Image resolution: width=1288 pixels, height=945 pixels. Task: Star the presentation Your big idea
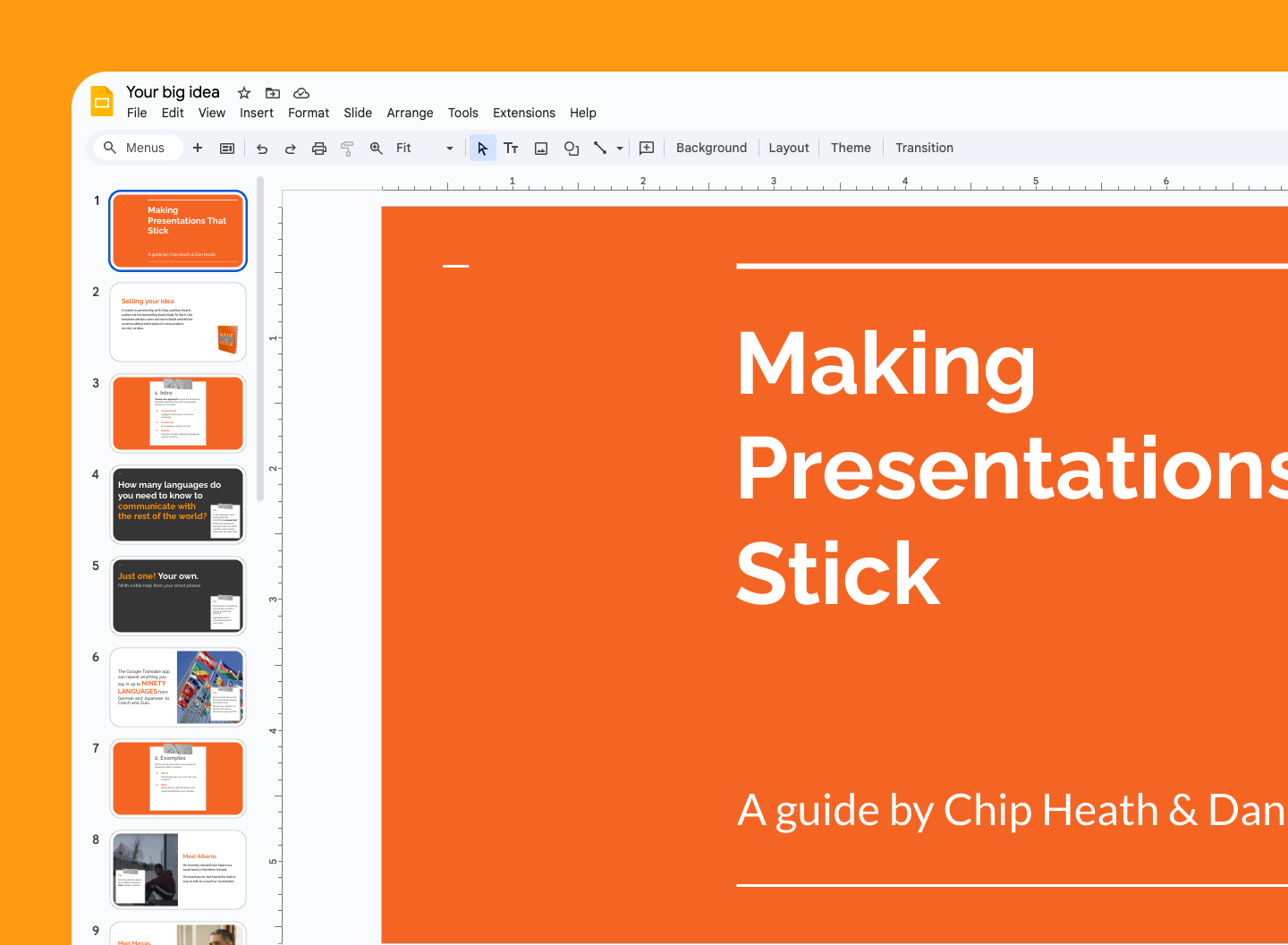(x=243, y=92)
